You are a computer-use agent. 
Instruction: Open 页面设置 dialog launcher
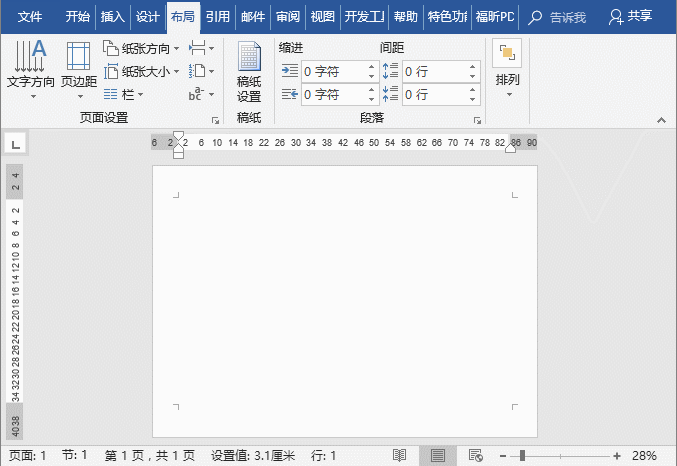(215, 120)
